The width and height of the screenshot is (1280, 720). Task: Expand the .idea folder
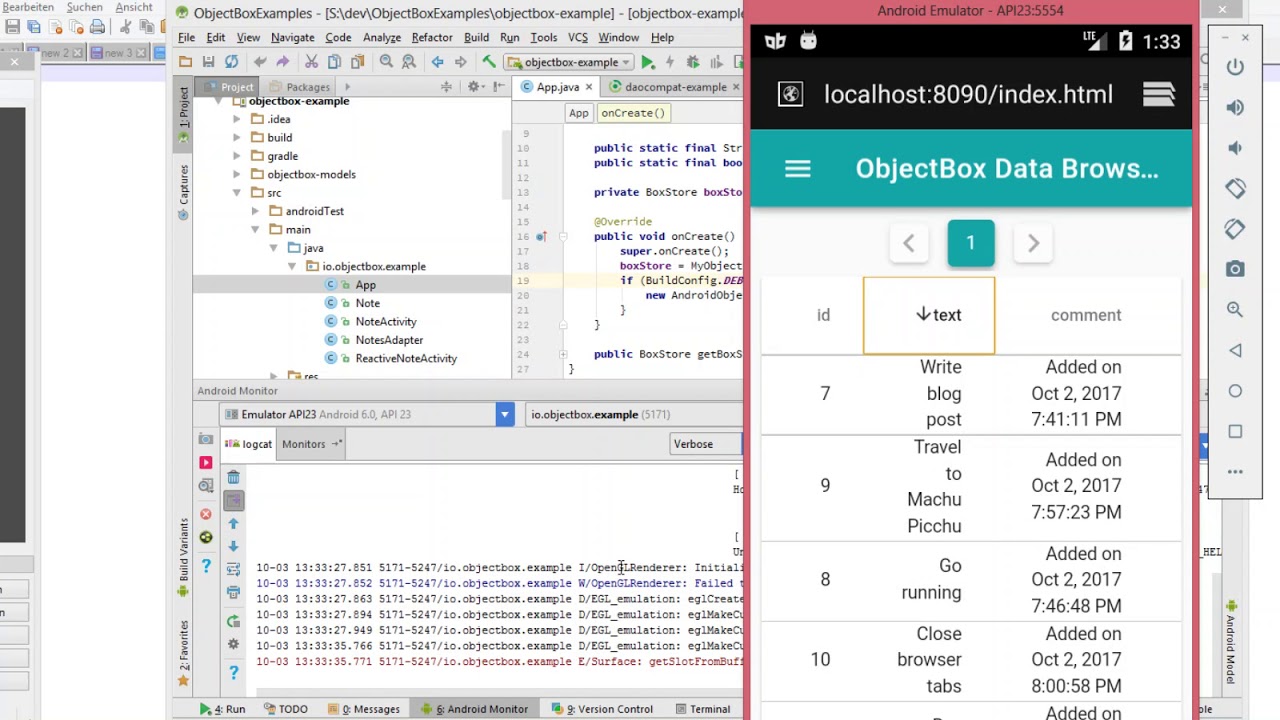237,119
